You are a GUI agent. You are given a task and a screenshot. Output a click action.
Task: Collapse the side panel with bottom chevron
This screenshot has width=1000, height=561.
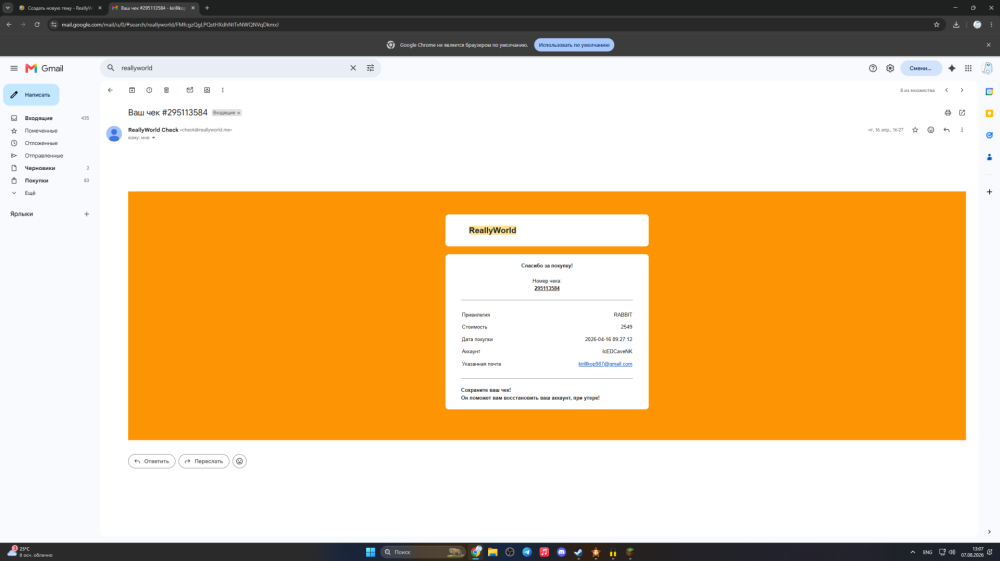pos(989,532)
